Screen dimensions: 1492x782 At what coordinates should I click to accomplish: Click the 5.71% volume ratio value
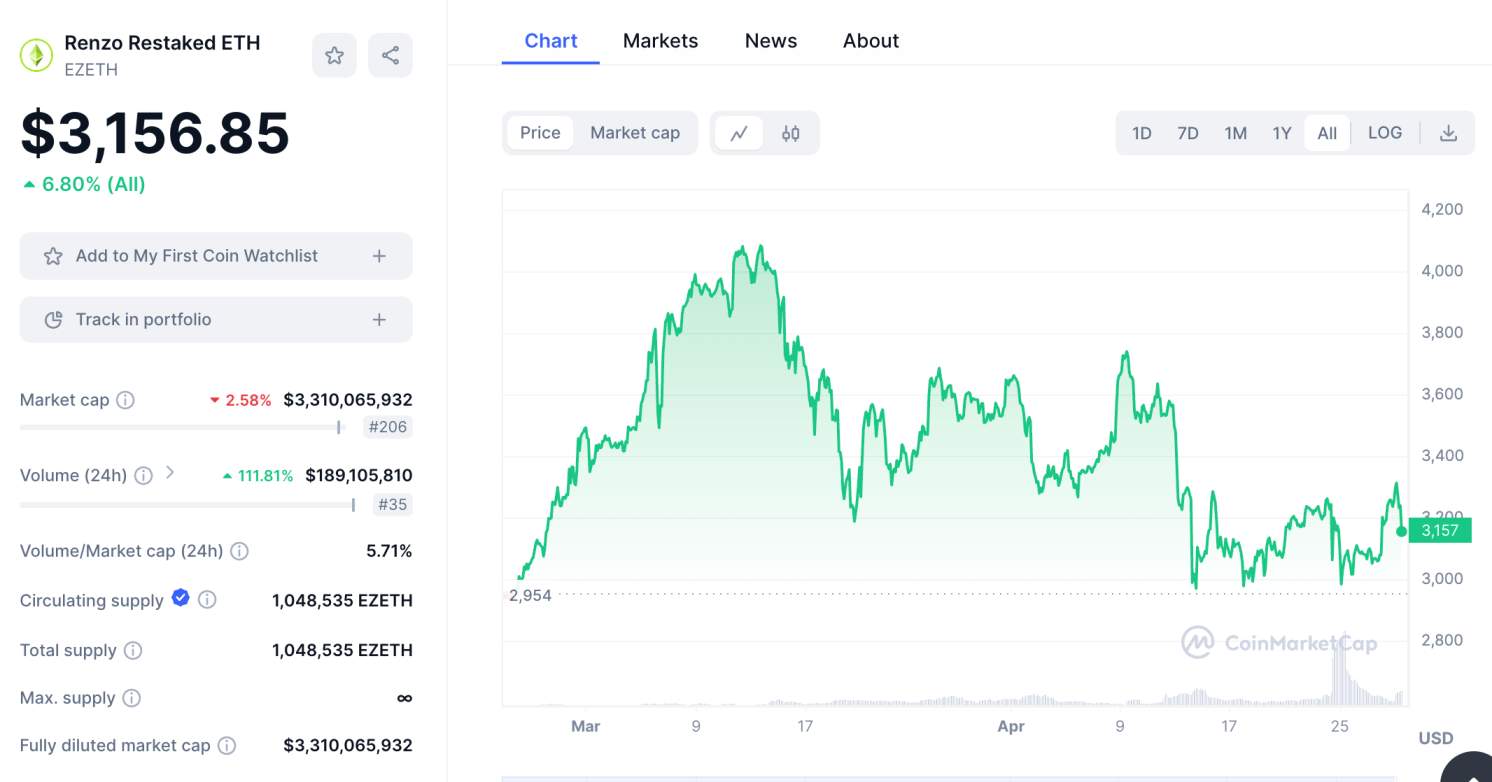389,551
